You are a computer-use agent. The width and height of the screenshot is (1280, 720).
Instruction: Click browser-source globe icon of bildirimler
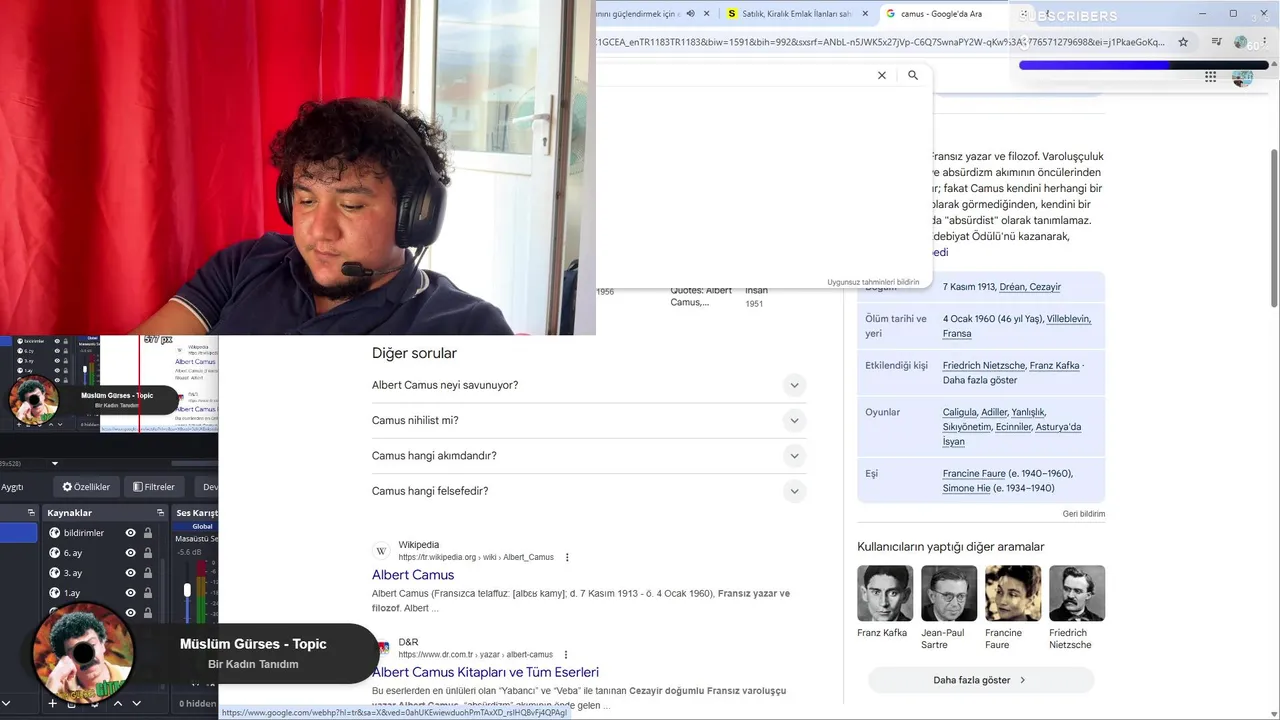[55, 533]
